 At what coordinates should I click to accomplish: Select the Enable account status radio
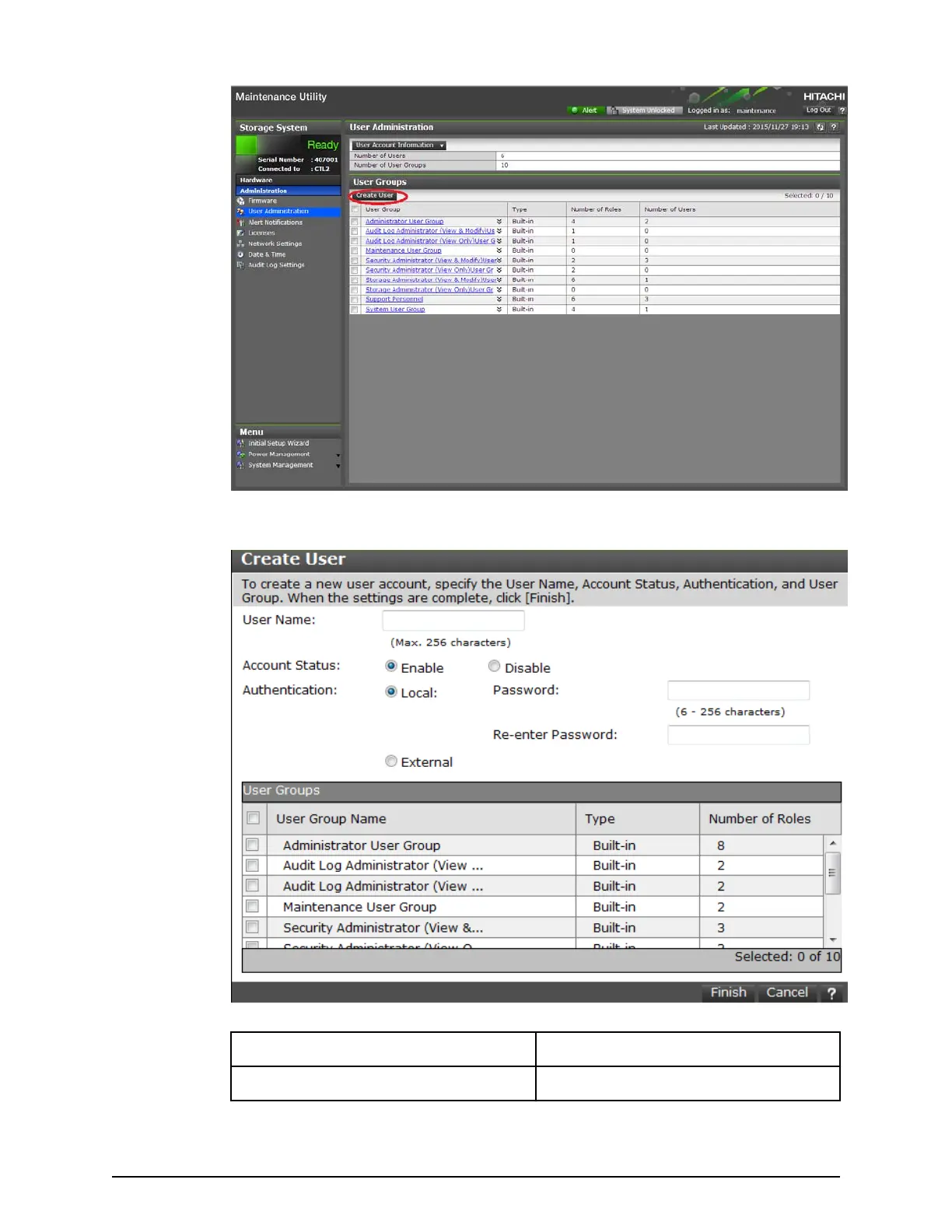pyautogui.click(x=391, y=667)
